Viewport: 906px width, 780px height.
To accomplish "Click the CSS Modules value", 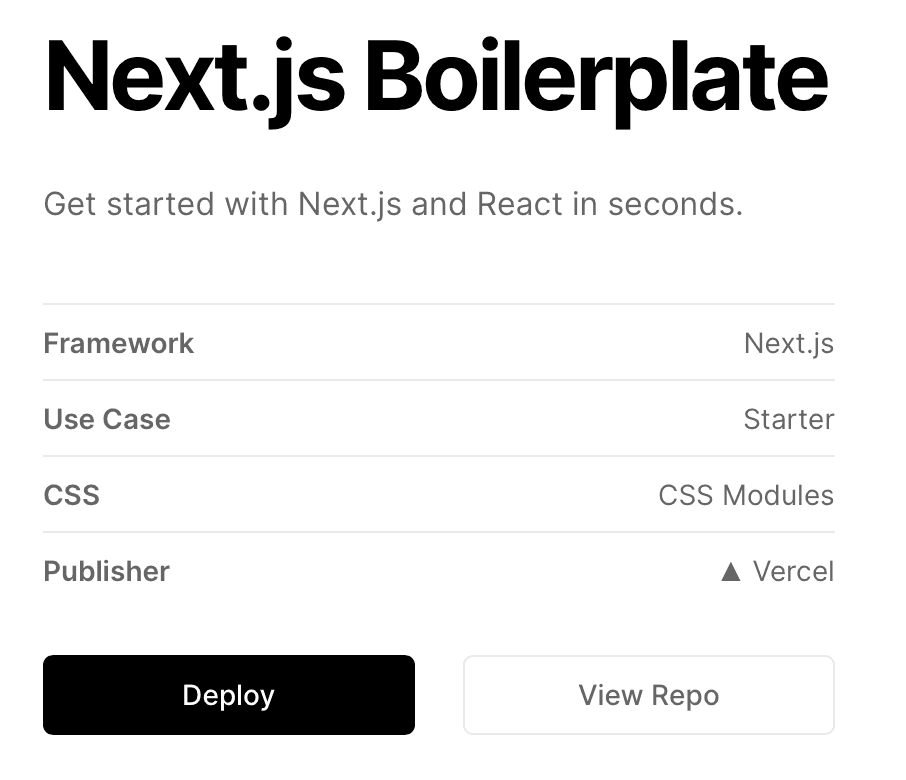I will point(745,496).
